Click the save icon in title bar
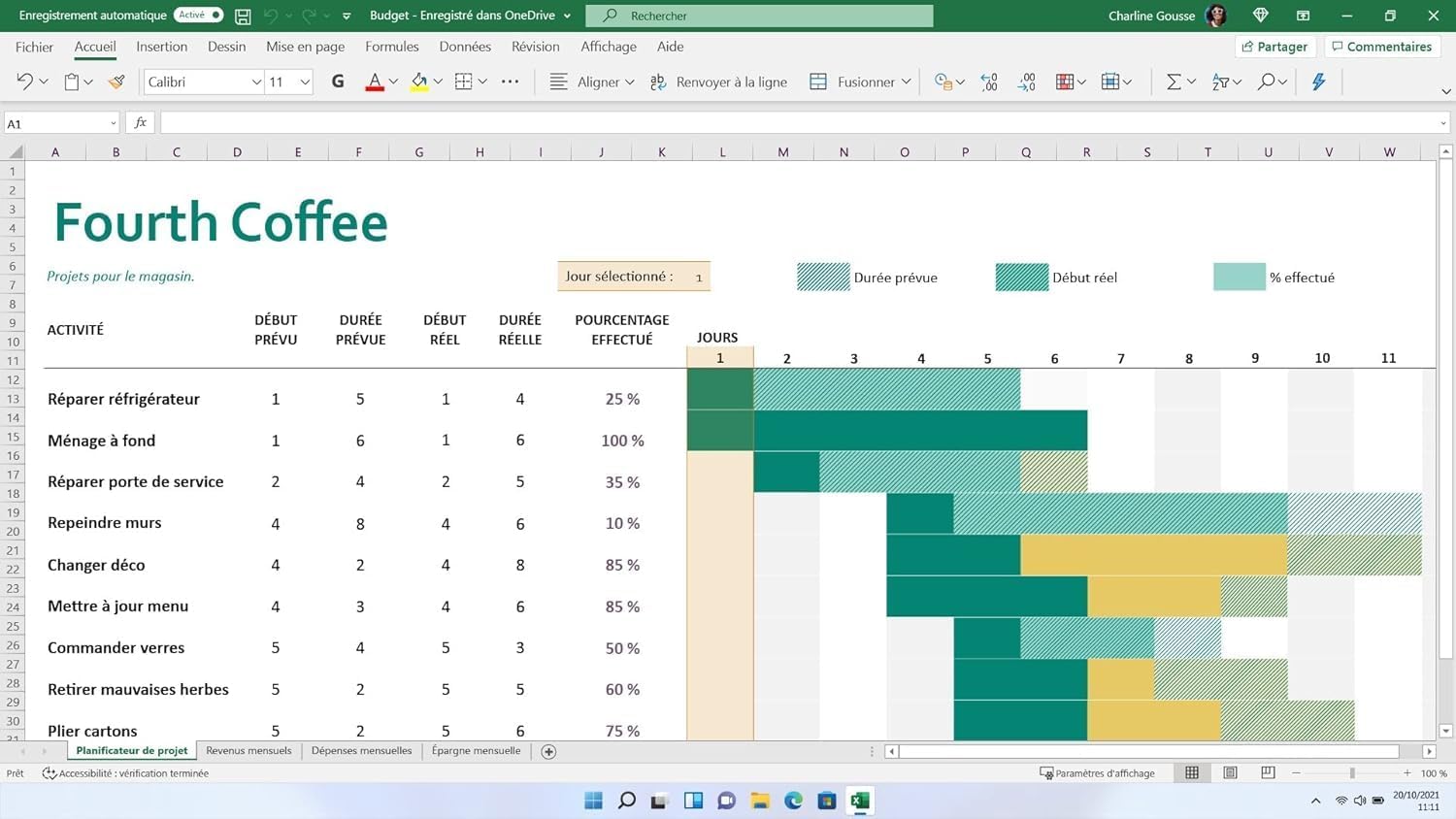 coord(243,16)
